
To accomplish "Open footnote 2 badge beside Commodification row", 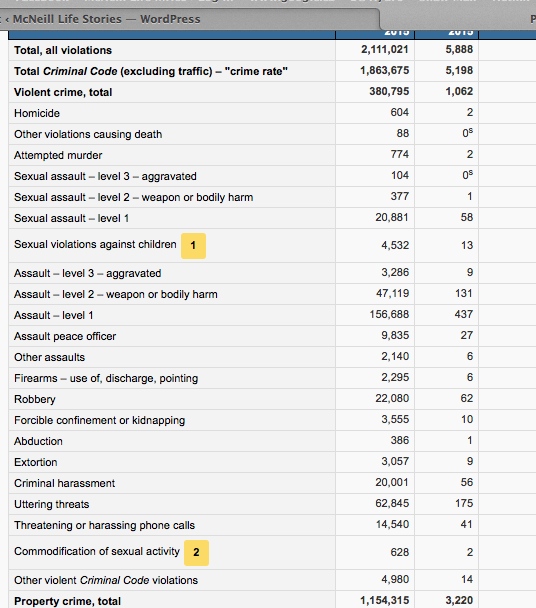I will click(x=196, y=553).
